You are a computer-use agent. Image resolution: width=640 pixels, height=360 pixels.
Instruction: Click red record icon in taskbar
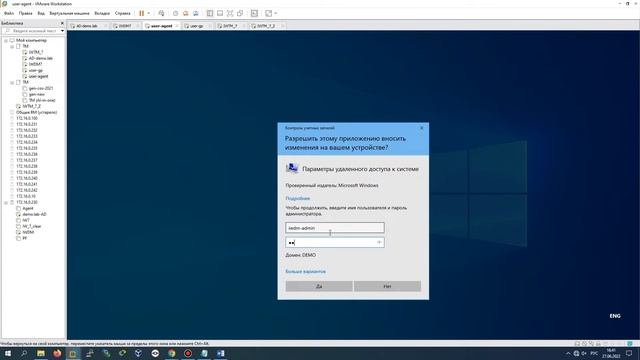(188, 353)
